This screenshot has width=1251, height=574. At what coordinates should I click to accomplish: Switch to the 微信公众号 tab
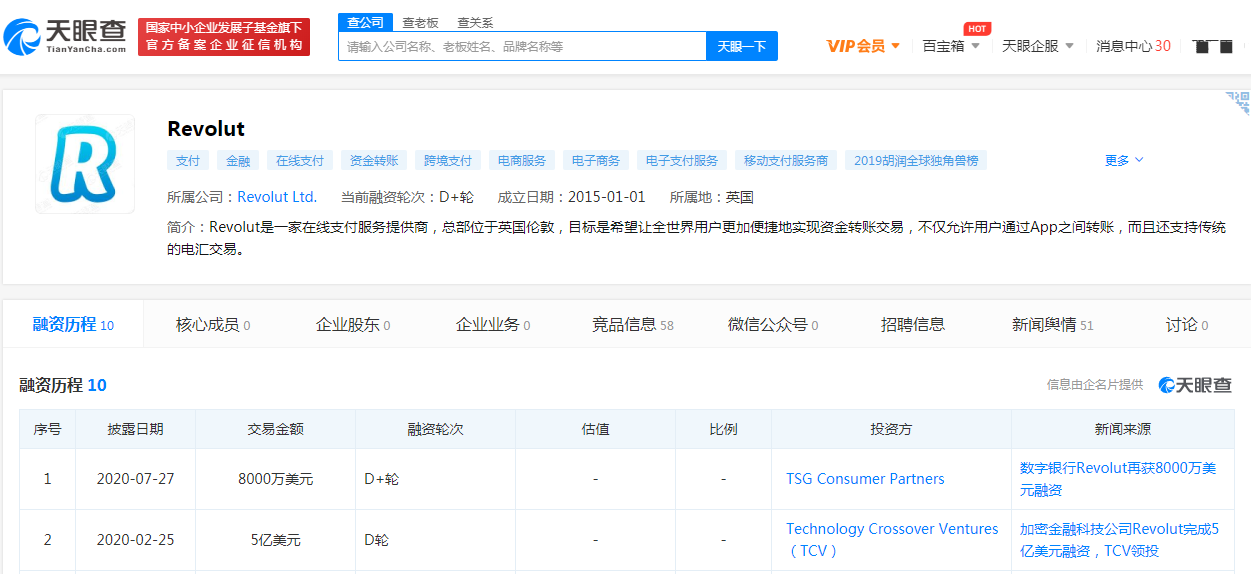tap(773, 324)
